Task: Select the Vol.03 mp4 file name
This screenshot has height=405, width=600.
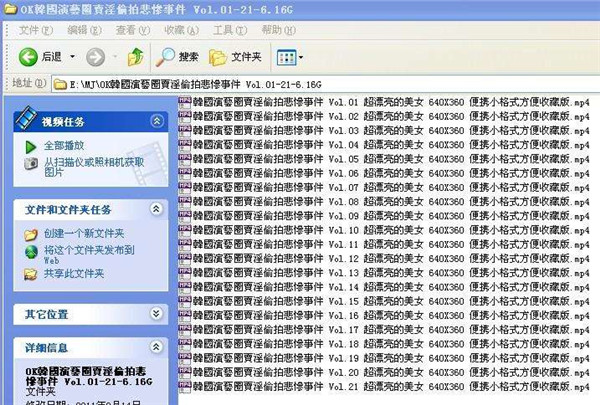Action: pyautogui.click(x=391, y=131)
